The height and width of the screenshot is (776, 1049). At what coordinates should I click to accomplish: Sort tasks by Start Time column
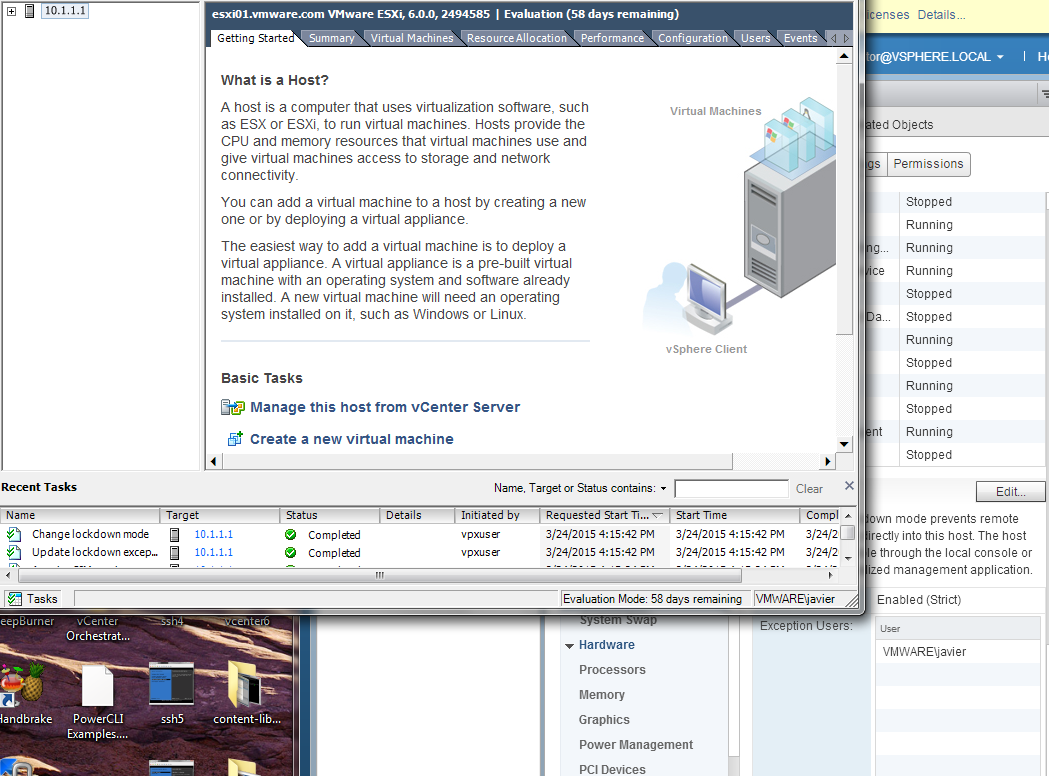735,515
